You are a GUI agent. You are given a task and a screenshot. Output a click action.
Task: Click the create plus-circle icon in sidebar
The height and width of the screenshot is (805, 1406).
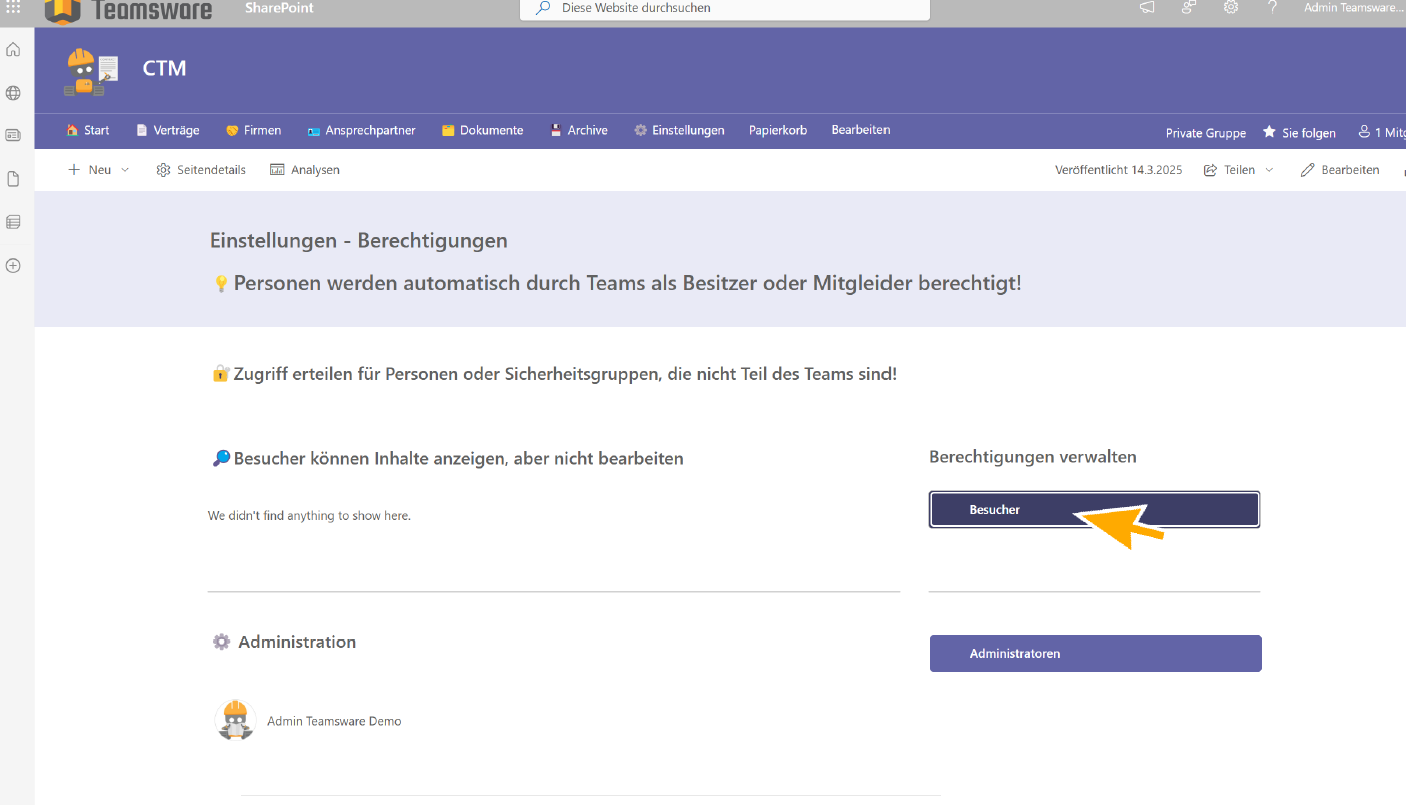click(13, 266)
